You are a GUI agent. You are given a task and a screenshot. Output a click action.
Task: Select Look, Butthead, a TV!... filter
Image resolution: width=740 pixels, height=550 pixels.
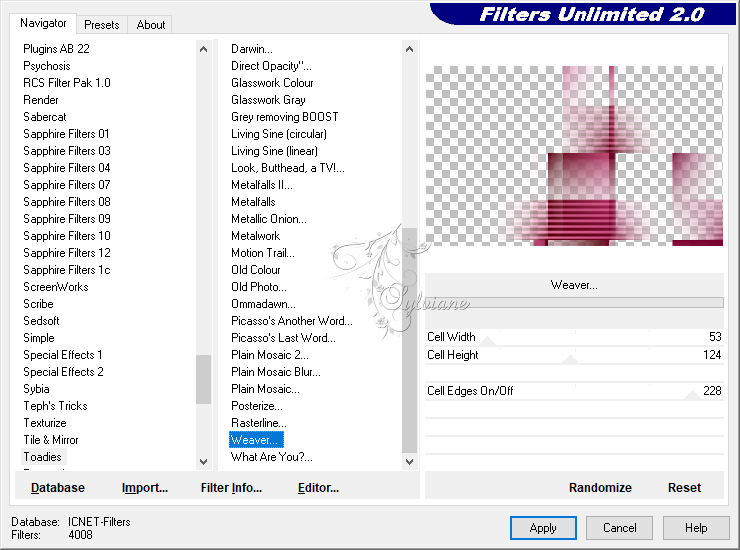pos(288,168)
